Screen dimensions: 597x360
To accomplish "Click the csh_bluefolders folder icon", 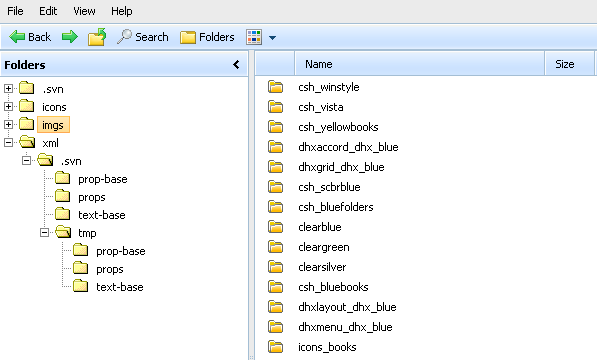I will [x=275, y=207].
